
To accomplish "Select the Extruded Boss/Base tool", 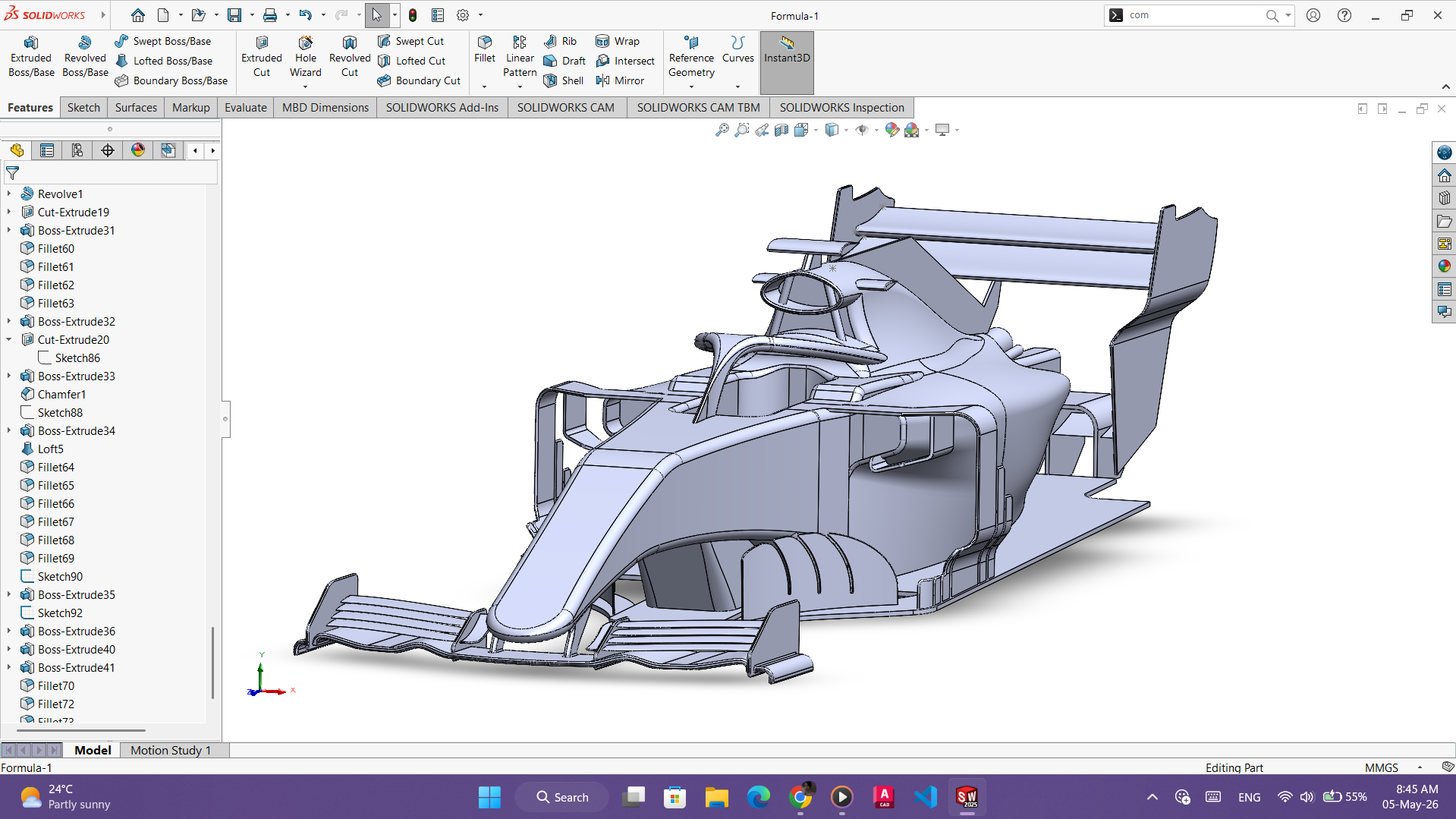I will (x=31, y=57).
